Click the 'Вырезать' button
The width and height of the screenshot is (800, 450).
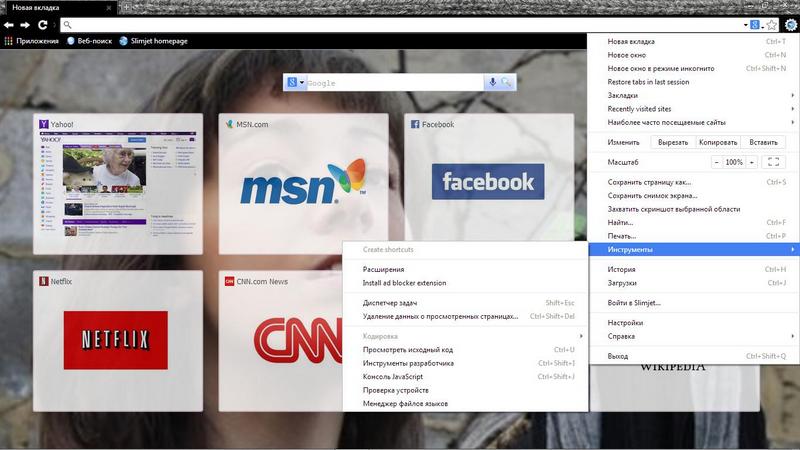(673, 142)
